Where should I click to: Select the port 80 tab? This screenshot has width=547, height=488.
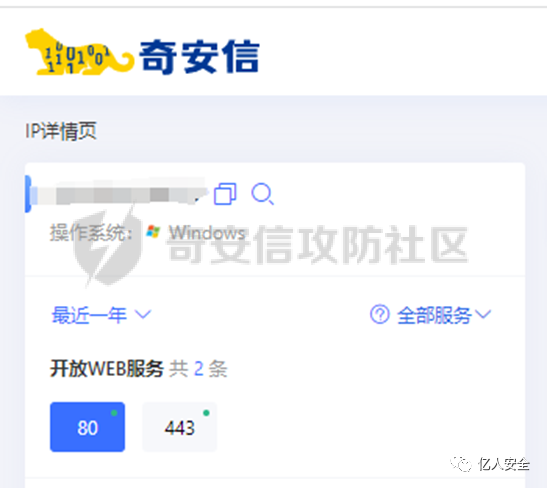coord(88,427)
